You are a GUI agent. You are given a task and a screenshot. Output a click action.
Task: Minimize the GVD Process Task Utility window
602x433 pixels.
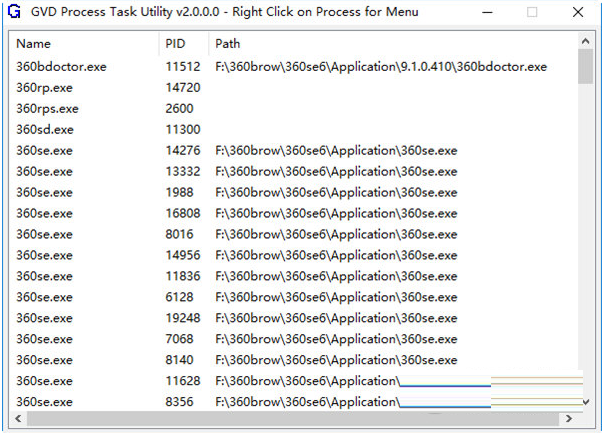pos(487,12)
